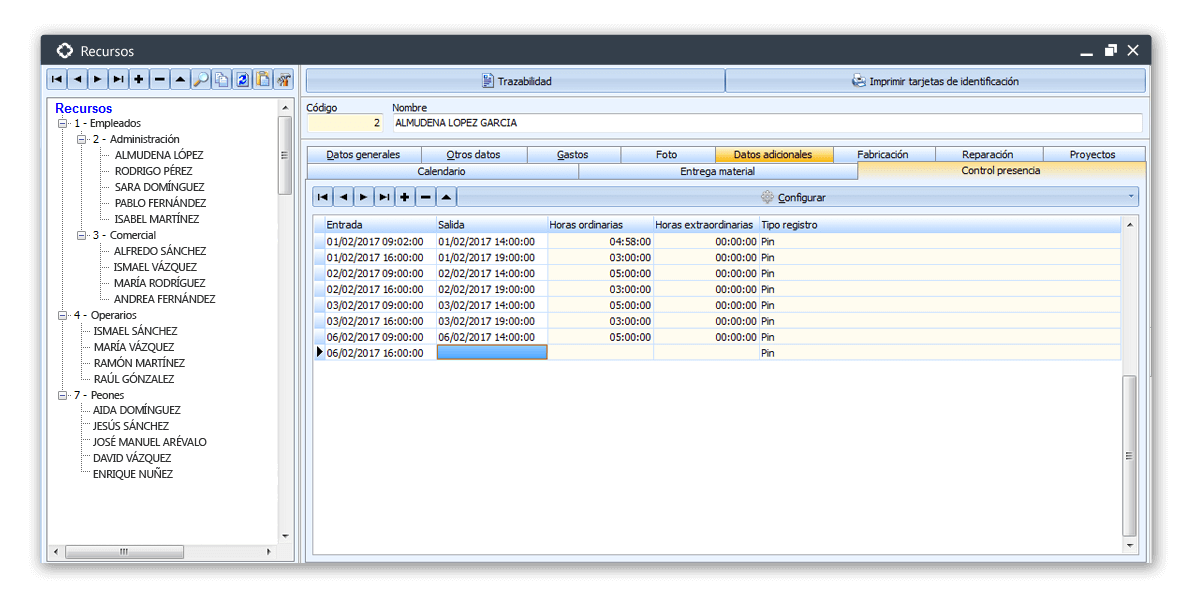
Task: Click the add record plus icon in main toolbar
Action: 138,80
